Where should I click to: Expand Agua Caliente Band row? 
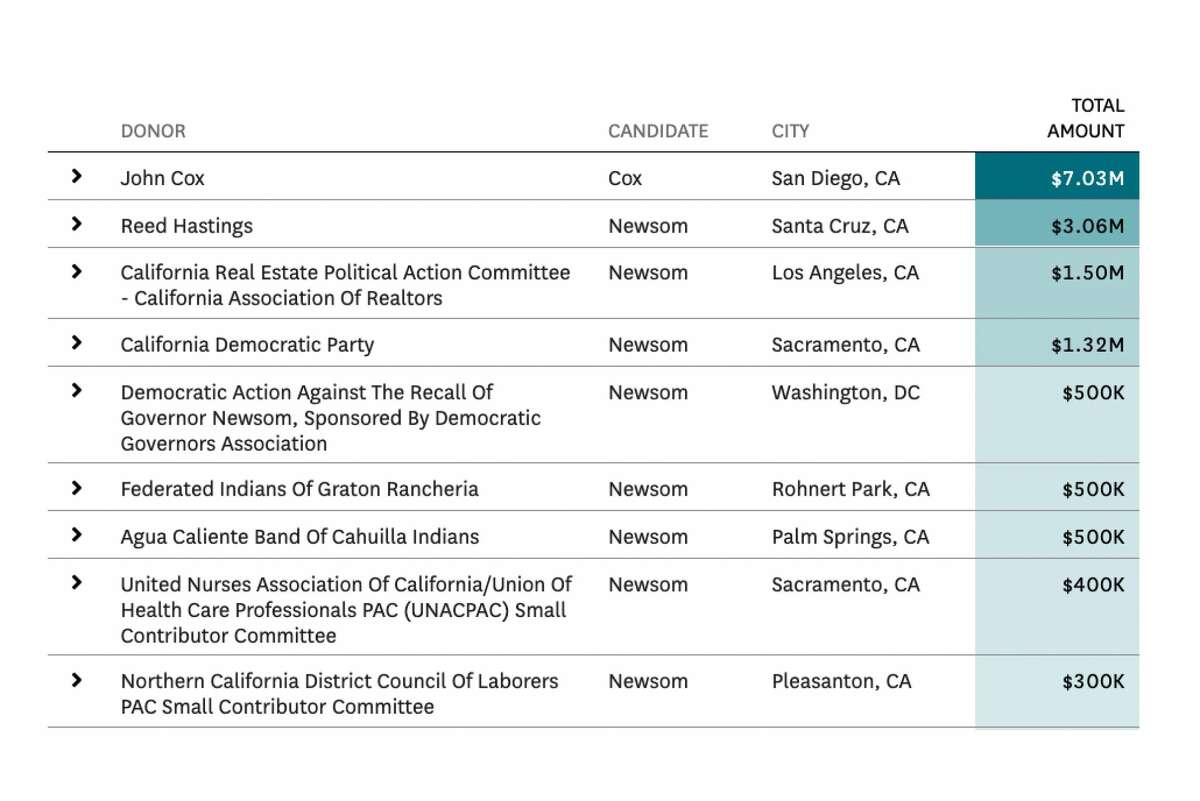(77, 536)
